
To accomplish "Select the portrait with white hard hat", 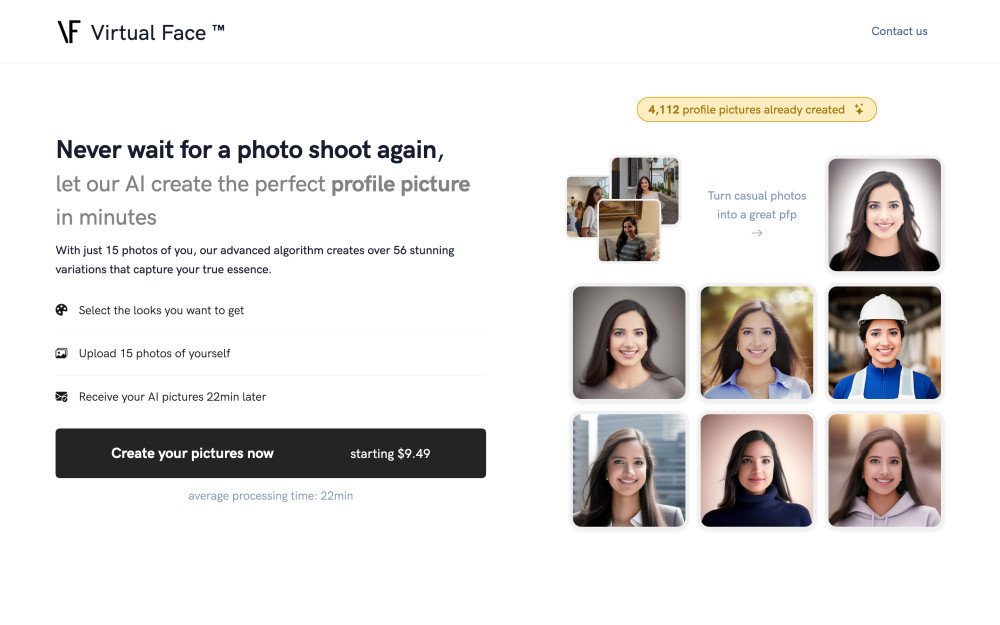I will [x=884, y=343].
